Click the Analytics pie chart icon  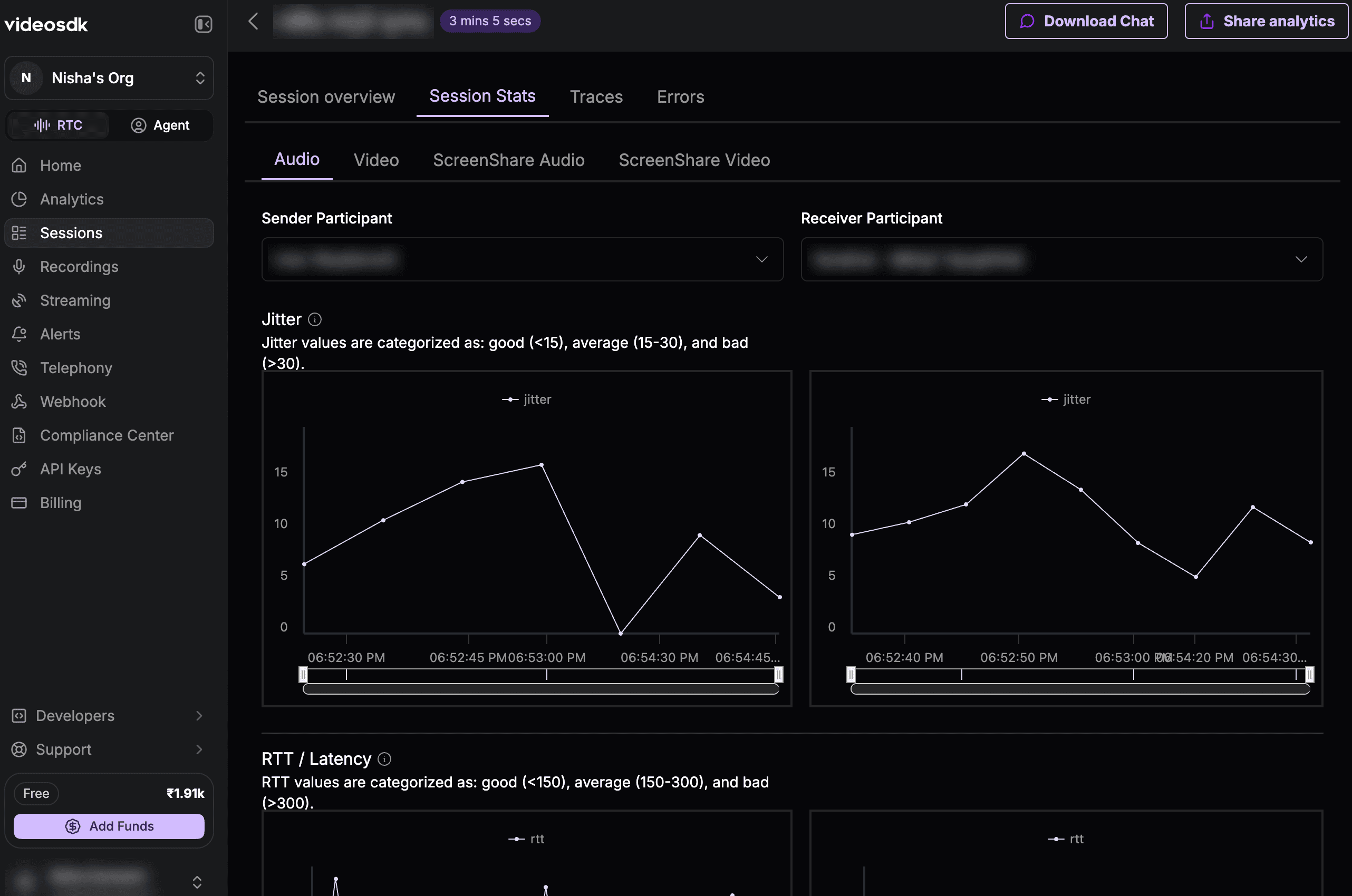(20, 199)
